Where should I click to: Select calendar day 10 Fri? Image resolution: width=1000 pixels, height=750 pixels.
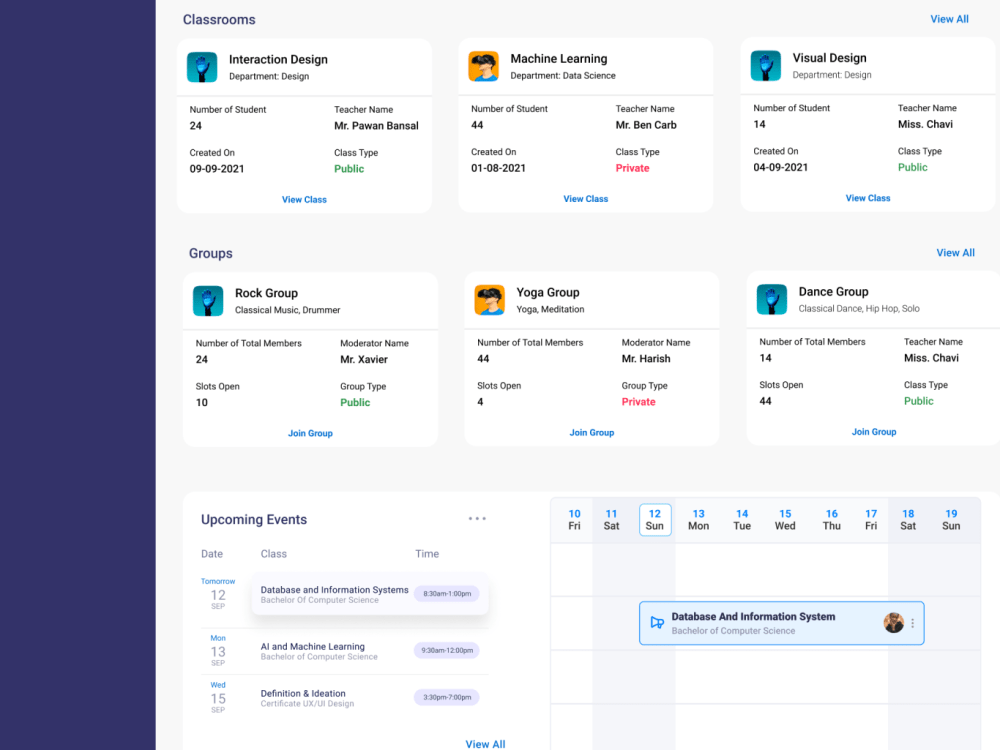pos(574,520)
